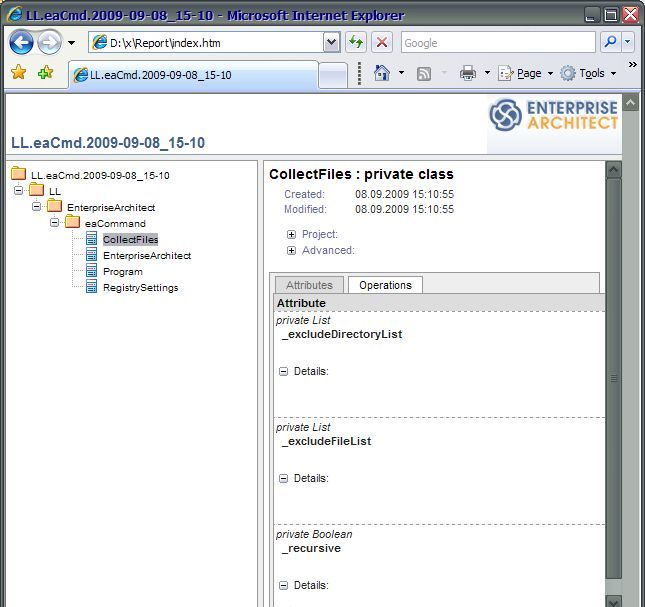Select the eaCommand folder
Image resolution: width=645 pixels, height=607 pixels.
click(x=115, y=224)
